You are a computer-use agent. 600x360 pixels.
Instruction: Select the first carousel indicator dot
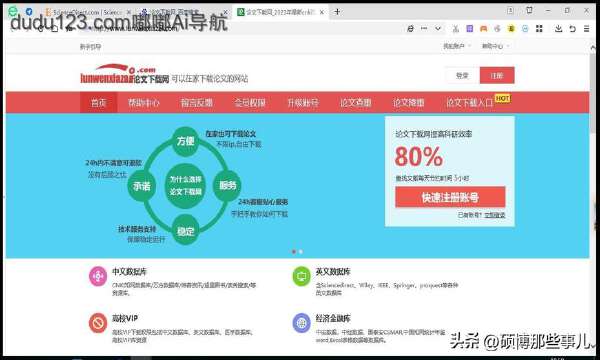click(294, 252)
